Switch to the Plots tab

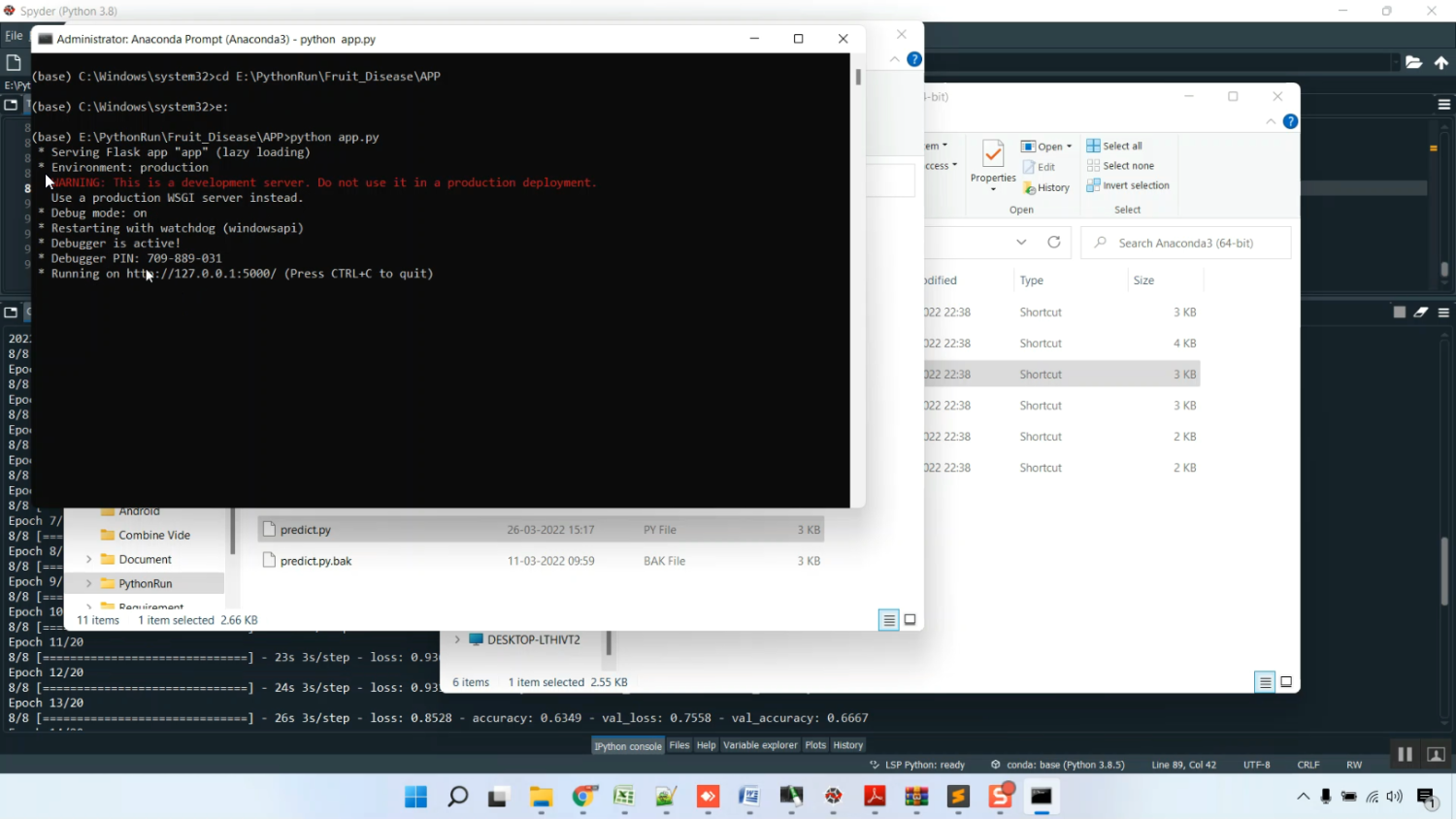pyautogui.click(x=814, y=745)
